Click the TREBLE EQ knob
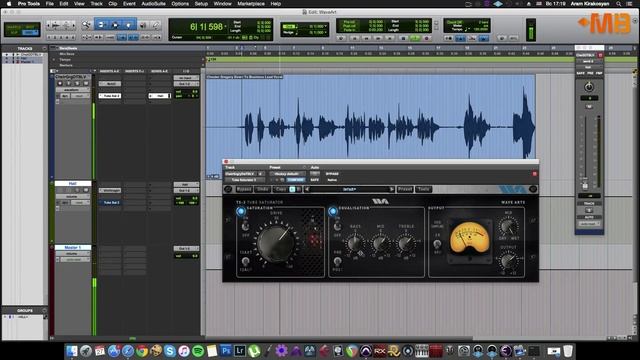The image size is (640, 360). [x=406, y=244]
